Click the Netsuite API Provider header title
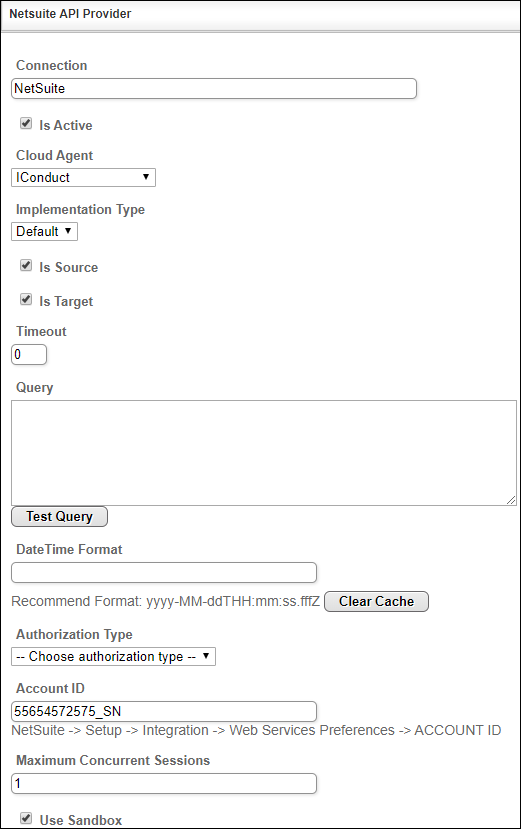The width and height of the screenshot is (521, 829). pyautogui.click(x=70, y=14)
